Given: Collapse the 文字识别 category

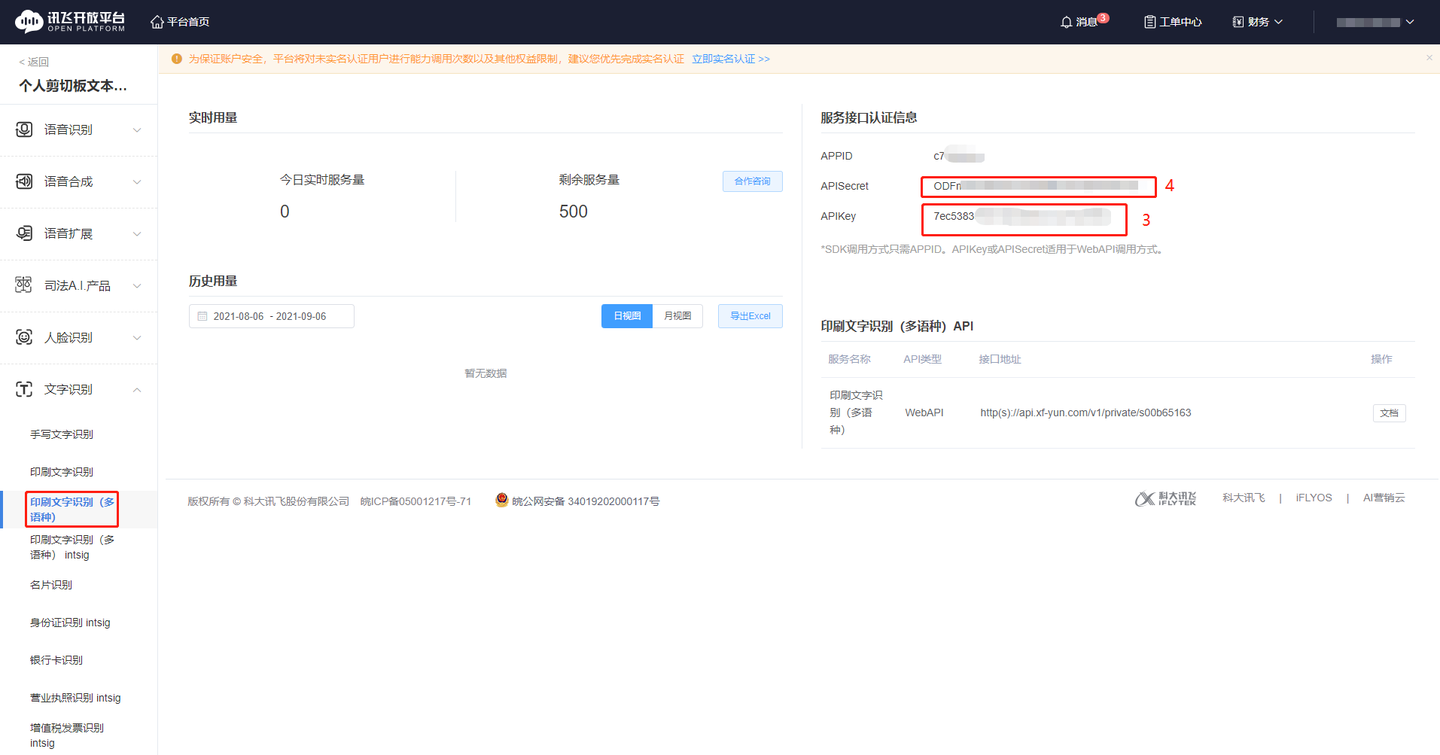Looking at the screenshot, I should coord(137,389).
